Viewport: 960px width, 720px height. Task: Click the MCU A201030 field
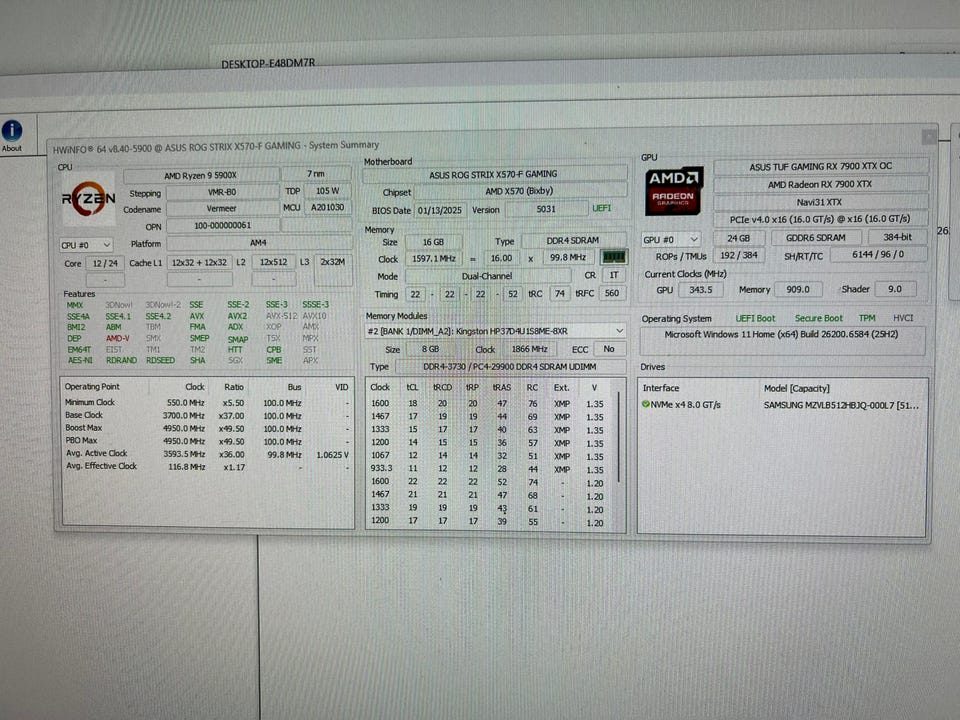[328, 208]
